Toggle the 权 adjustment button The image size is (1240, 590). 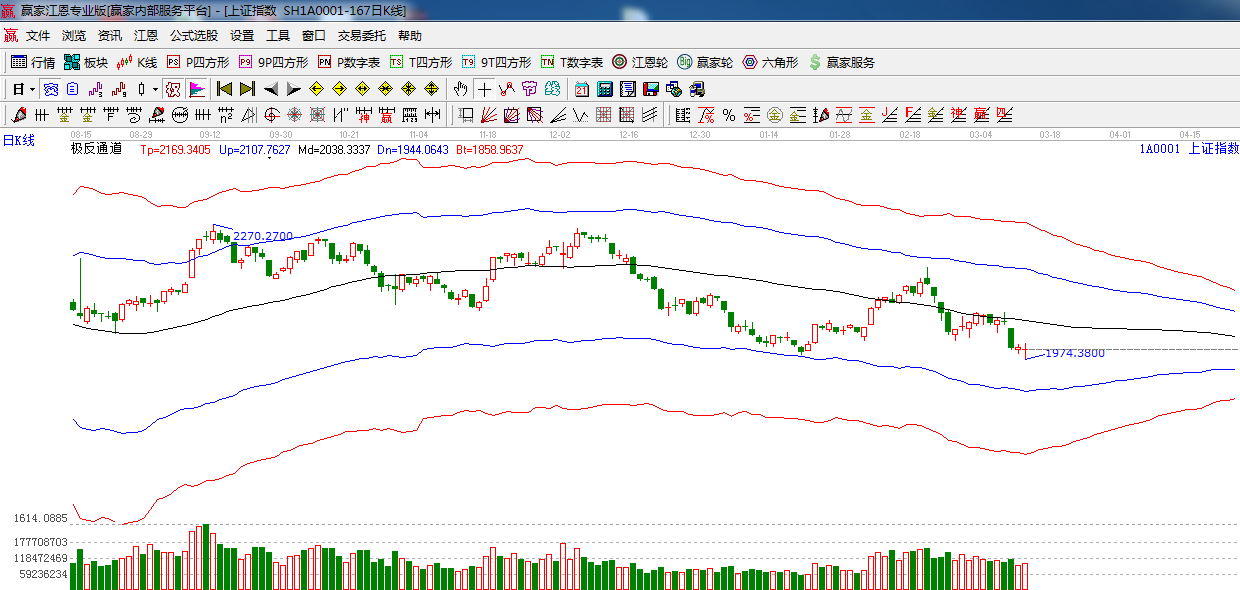[x=172, y=89]
